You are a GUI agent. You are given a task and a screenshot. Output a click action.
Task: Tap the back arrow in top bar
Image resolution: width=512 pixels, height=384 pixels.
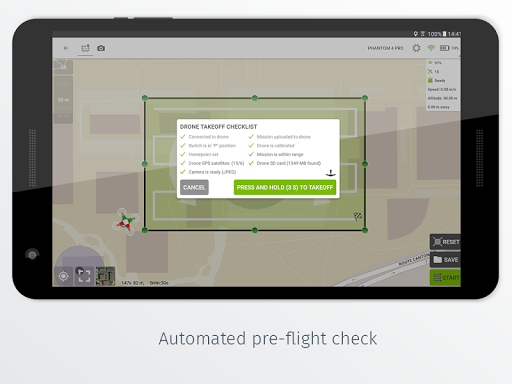pos(66,48)
